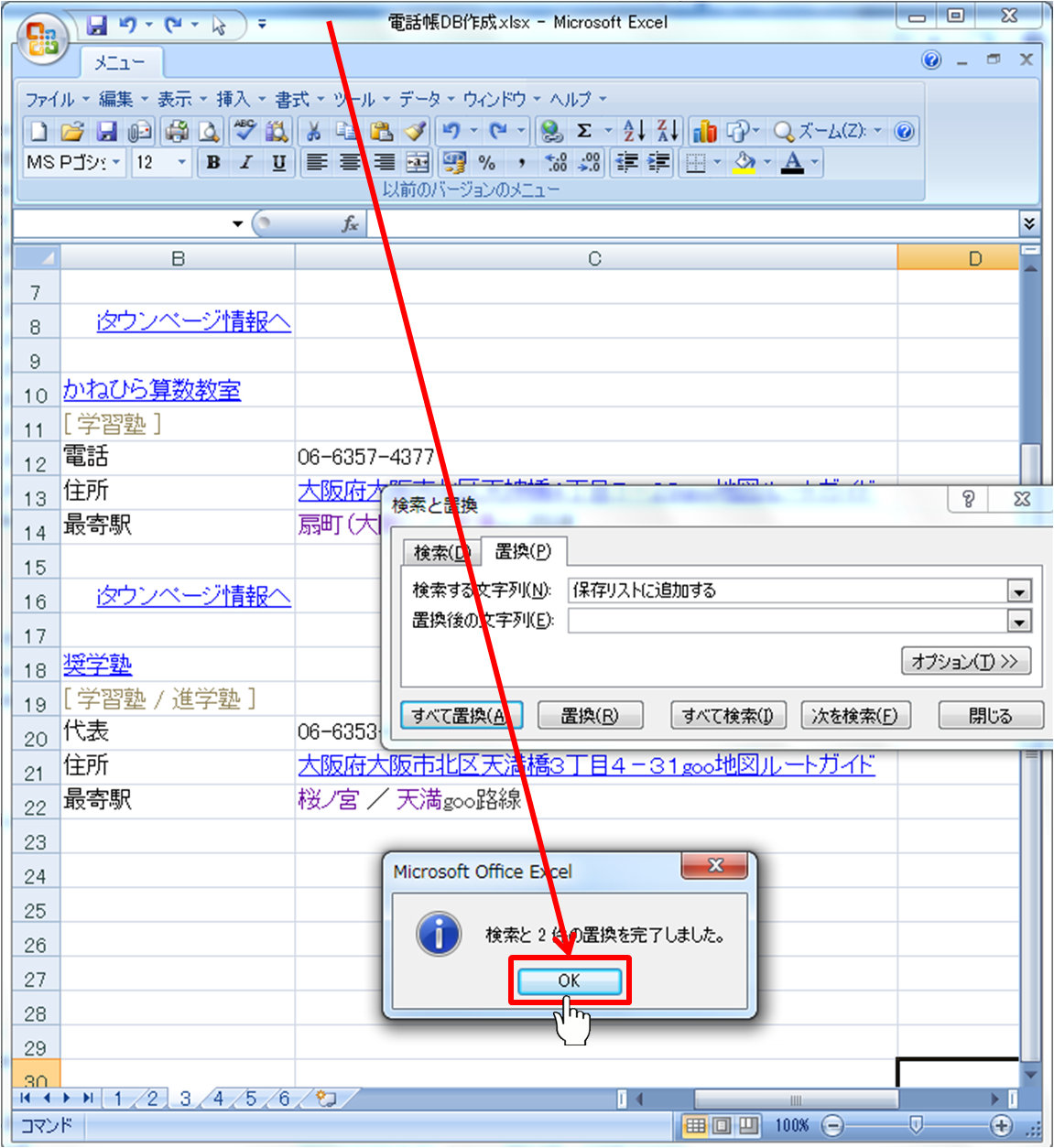Toggle Italic formatting
The image size is (1054, 1148).
coord(245,163)
